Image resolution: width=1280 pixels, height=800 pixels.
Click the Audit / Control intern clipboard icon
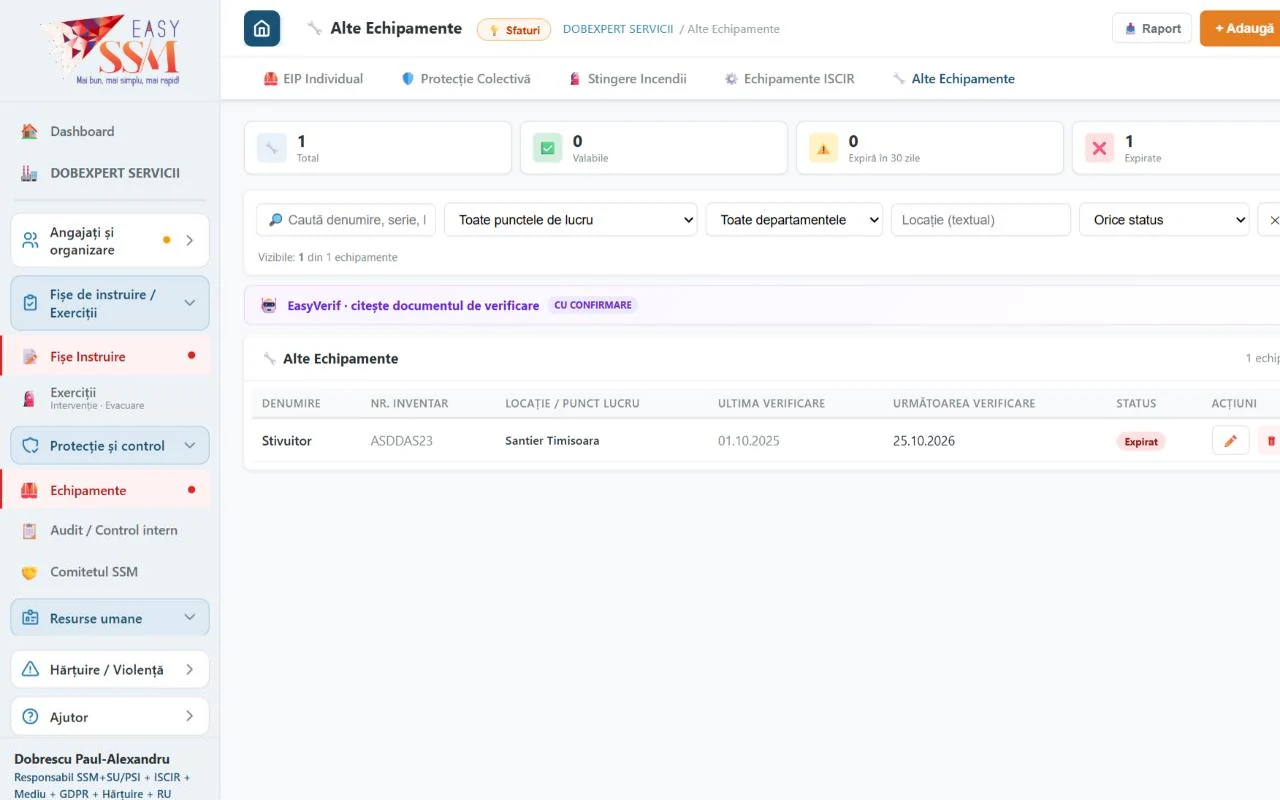click(30, 531)
